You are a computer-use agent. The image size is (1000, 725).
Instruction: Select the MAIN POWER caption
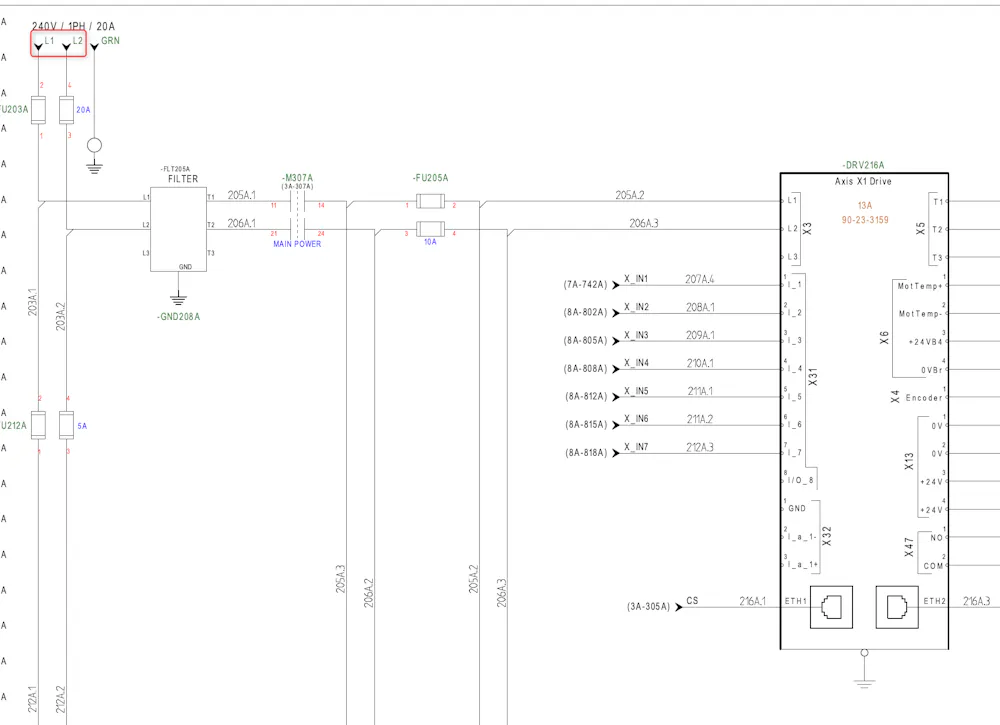tap(297, 244)
